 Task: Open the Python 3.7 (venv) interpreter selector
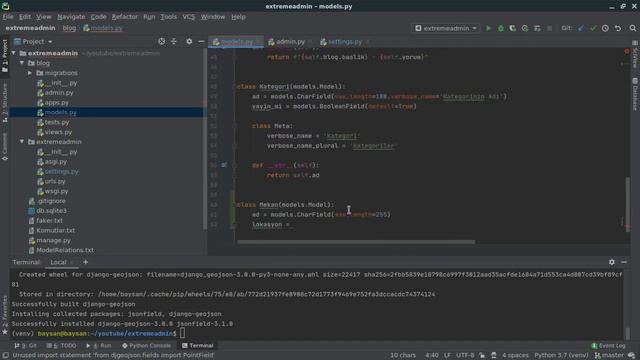click(561, 355)
